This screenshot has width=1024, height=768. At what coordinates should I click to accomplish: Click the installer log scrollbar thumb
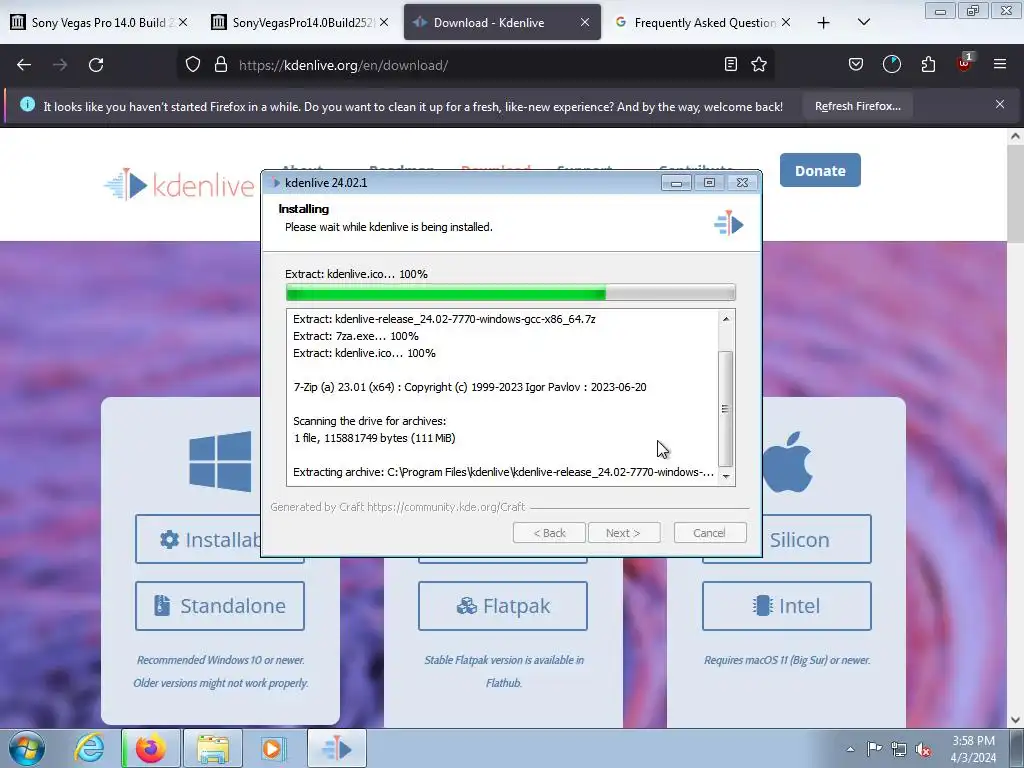(x=725, y=409)
